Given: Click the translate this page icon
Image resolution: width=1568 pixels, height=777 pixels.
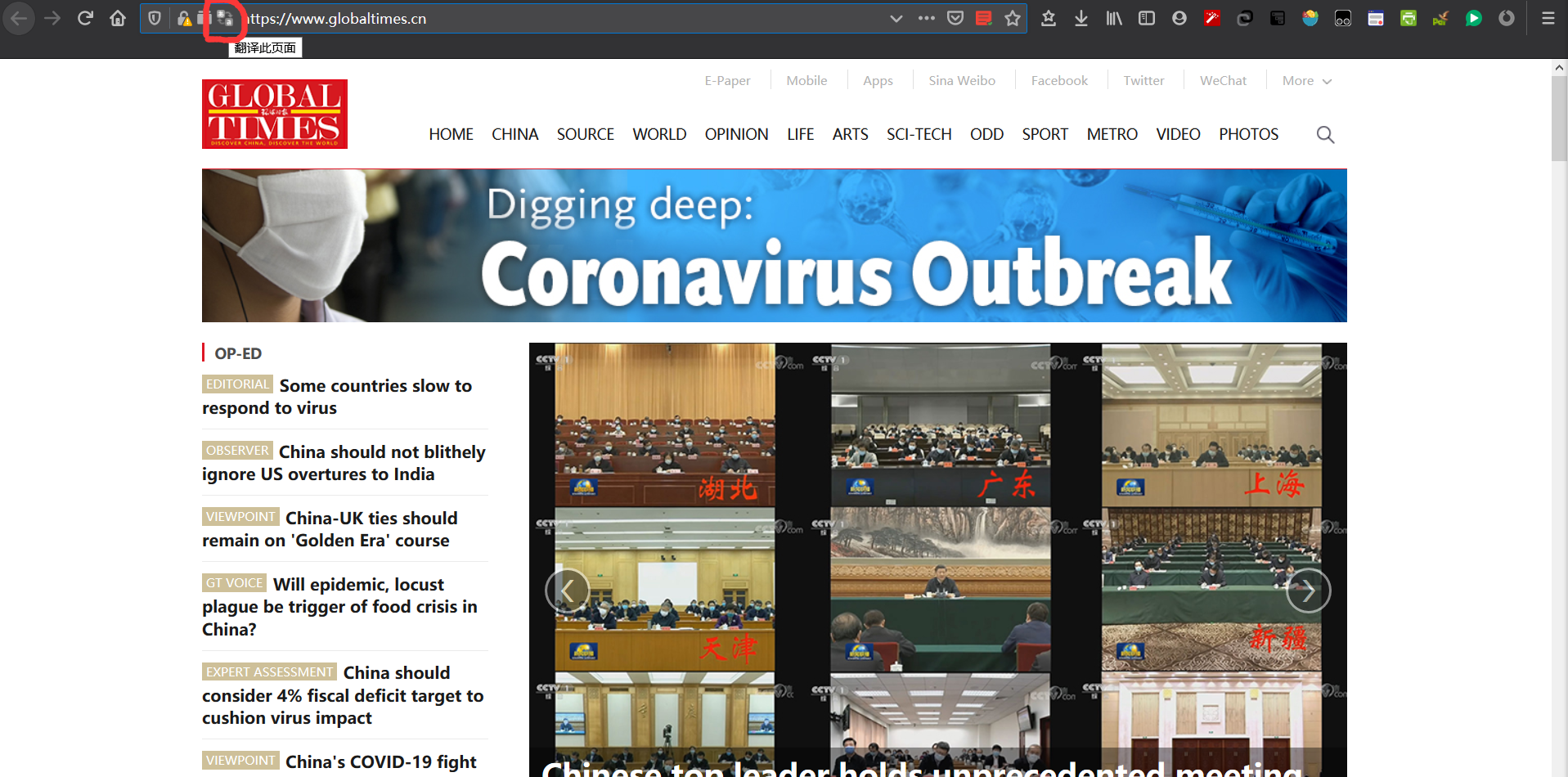Looking at the screenshot, I should (225, 18).
